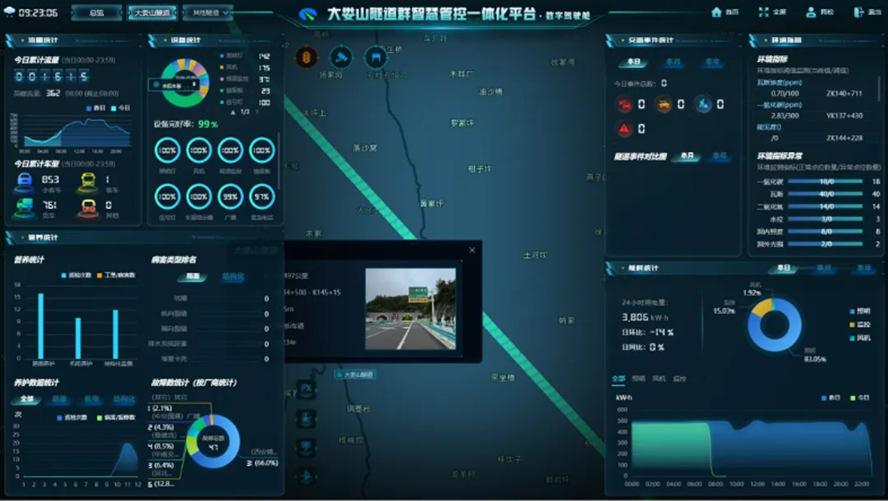Select 本年 in the traffic event statistics panel
This screenshot has width=888, height=501.
(712, 62)
